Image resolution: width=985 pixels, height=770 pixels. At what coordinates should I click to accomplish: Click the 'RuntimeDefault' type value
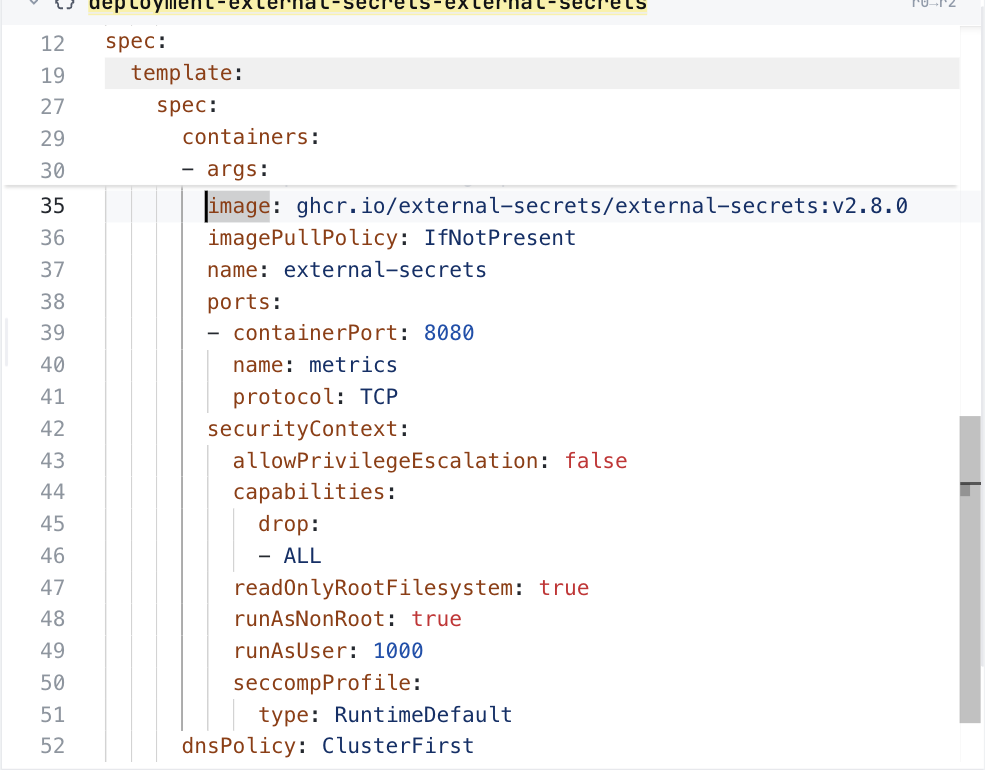pyautogui.click(x=423, y=715)
